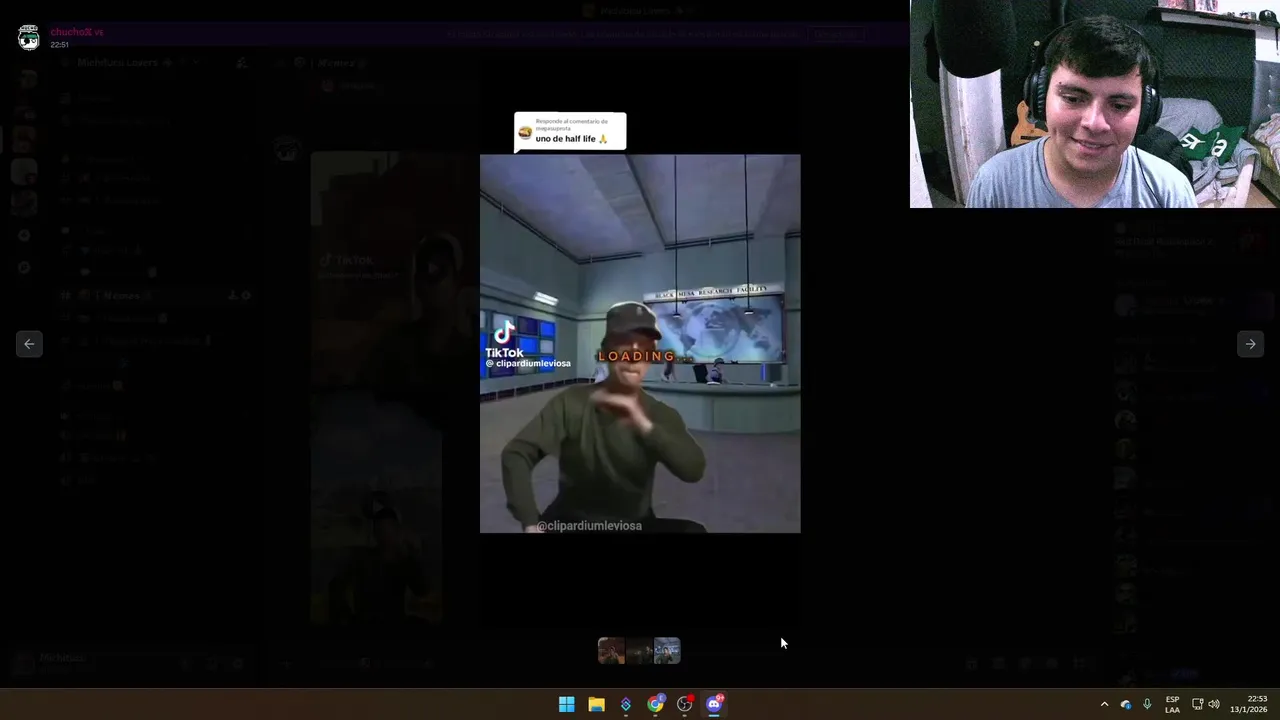Open File Explorer from the taskbar
Image resolution: width=1280 pixels, height=720 pixels.
tap(596, 704)
